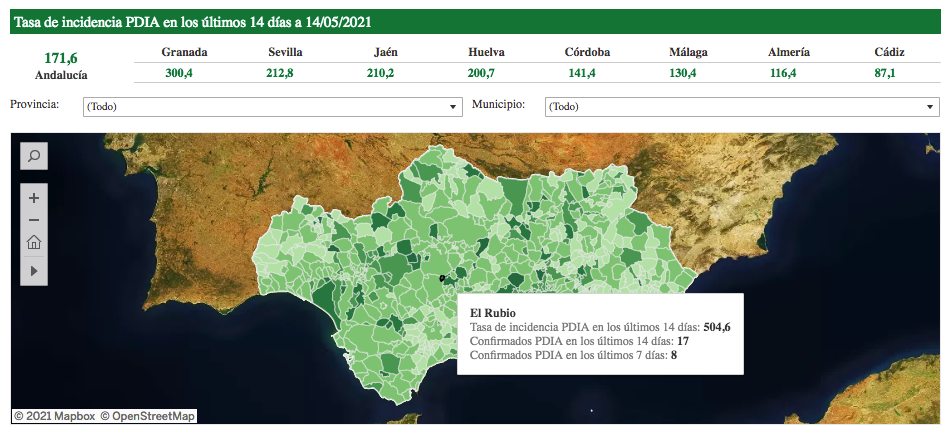Open the OpenStreetMap attribution link
Image resolution: width=946 pixels, height=428 pixels.
click(148, 415)
